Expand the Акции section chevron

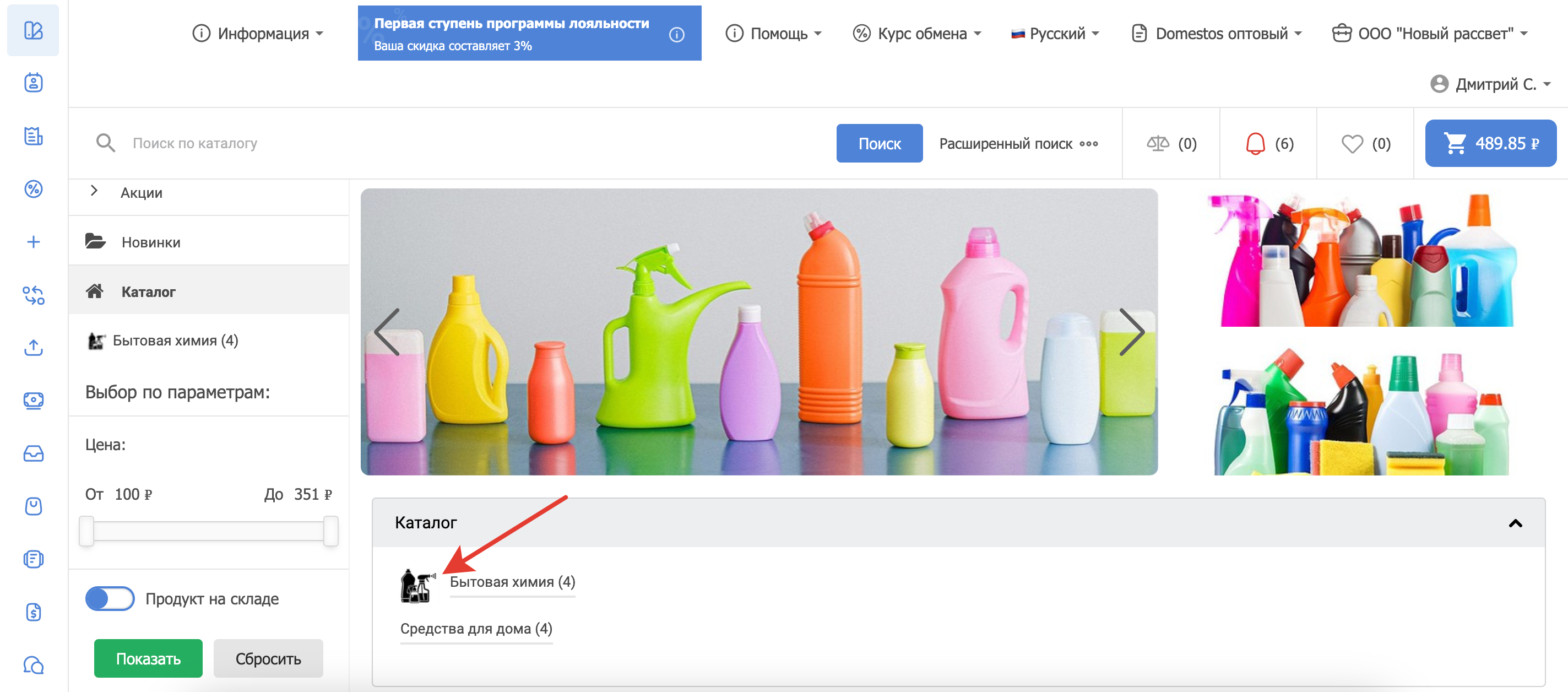coord(94,191)
